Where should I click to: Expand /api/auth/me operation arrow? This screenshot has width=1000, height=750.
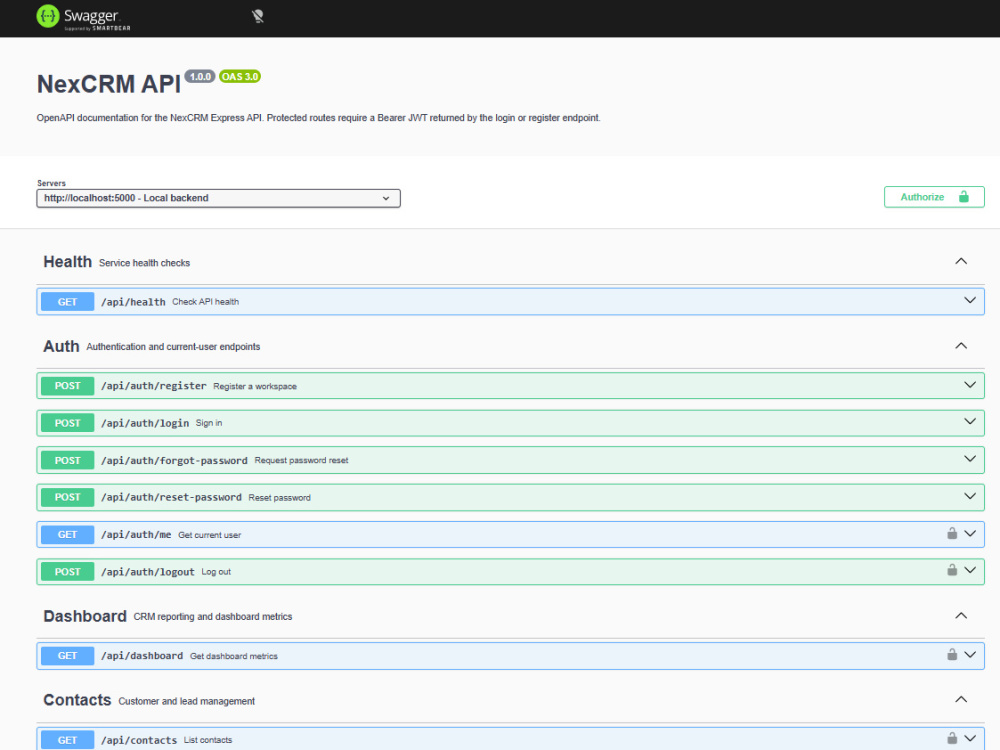(969, 534)
